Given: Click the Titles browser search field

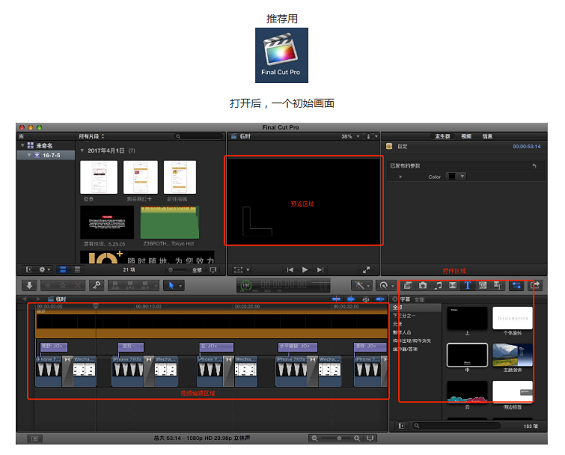Looking at the screenshot, I should [456, 426].
